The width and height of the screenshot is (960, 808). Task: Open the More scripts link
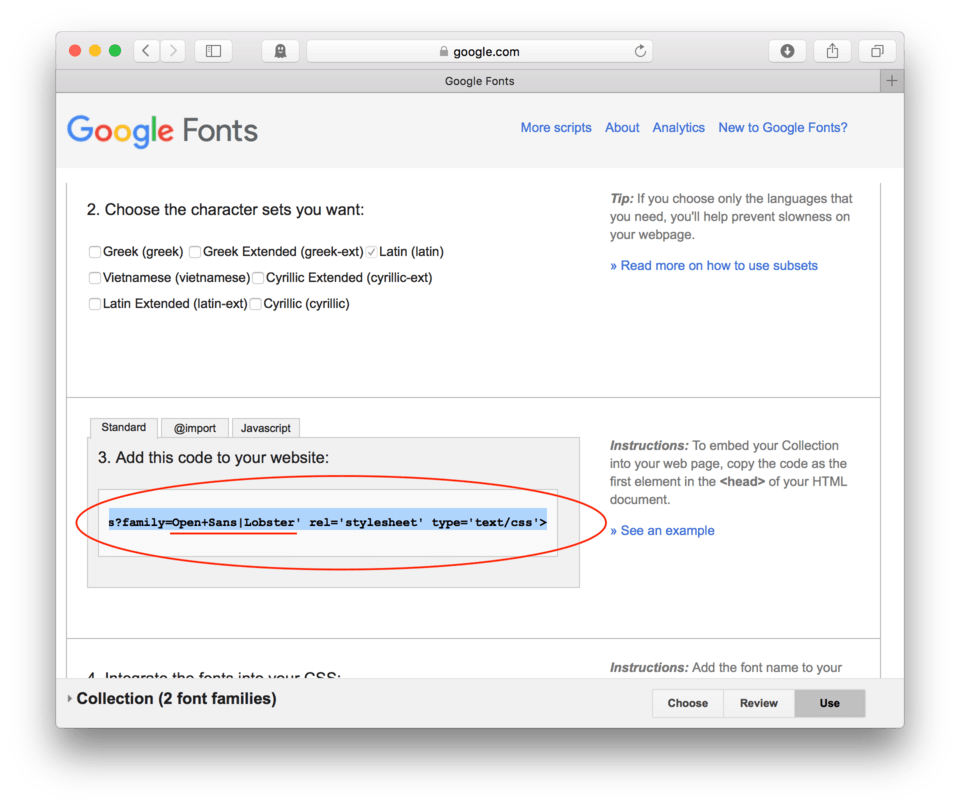click(x=556, y=127)
